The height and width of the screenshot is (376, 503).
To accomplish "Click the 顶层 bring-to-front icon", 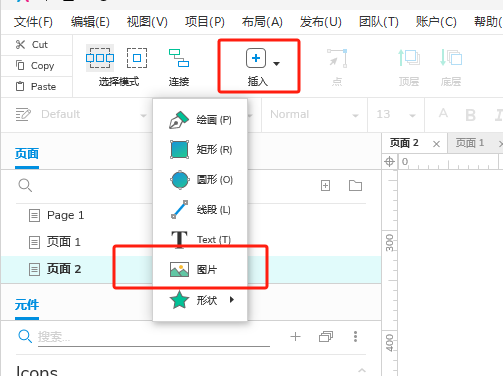I will (409, 58).
